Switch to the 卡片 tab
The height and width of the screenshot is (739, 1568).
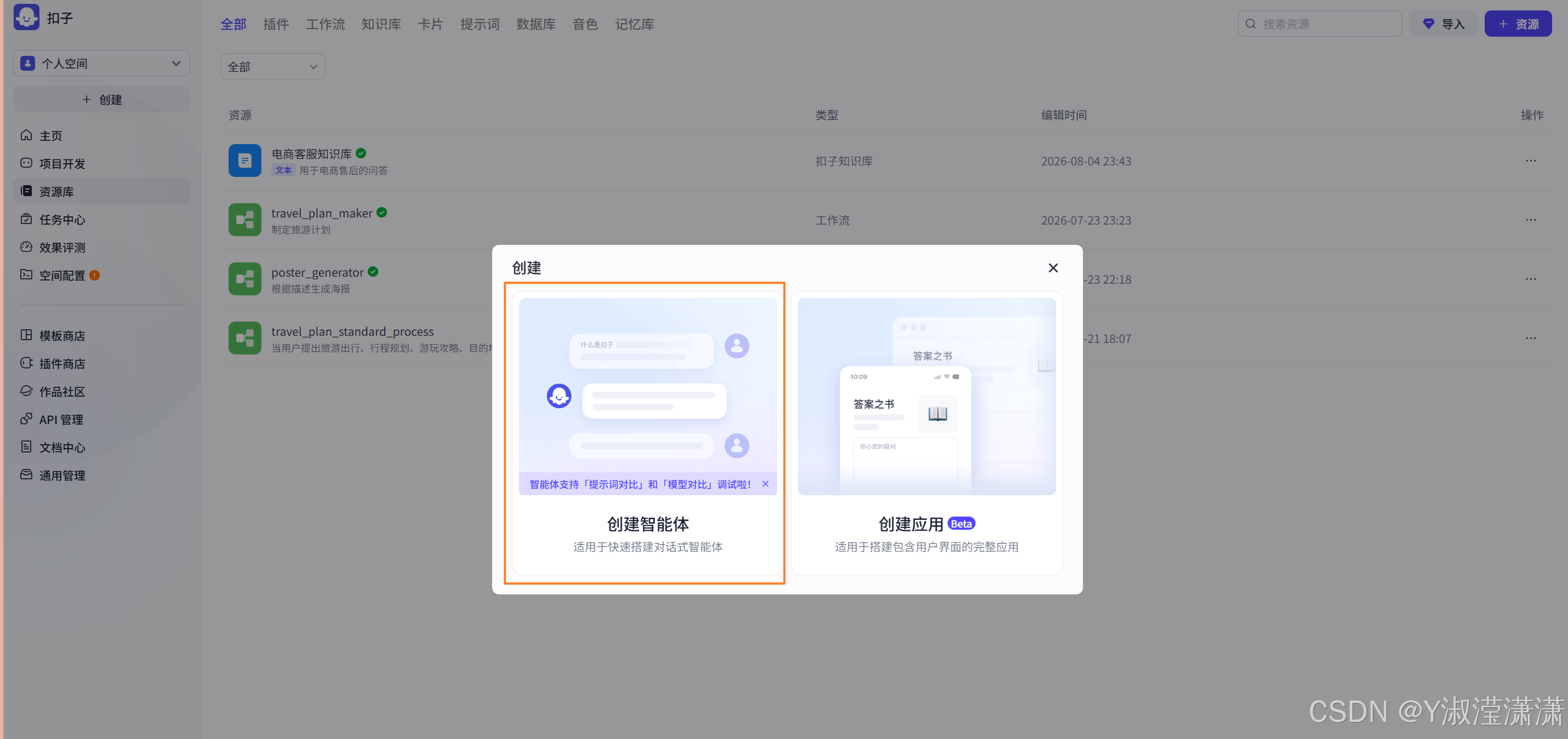click(x=430, y=24)
